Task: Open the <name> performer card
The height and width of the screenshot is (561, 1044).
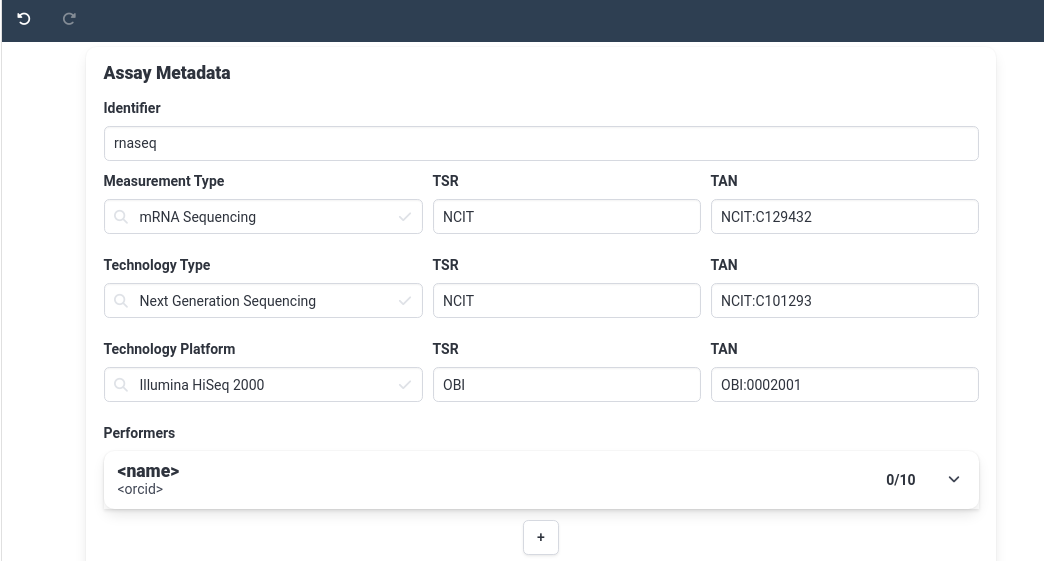Action: [x=541, y=480]
